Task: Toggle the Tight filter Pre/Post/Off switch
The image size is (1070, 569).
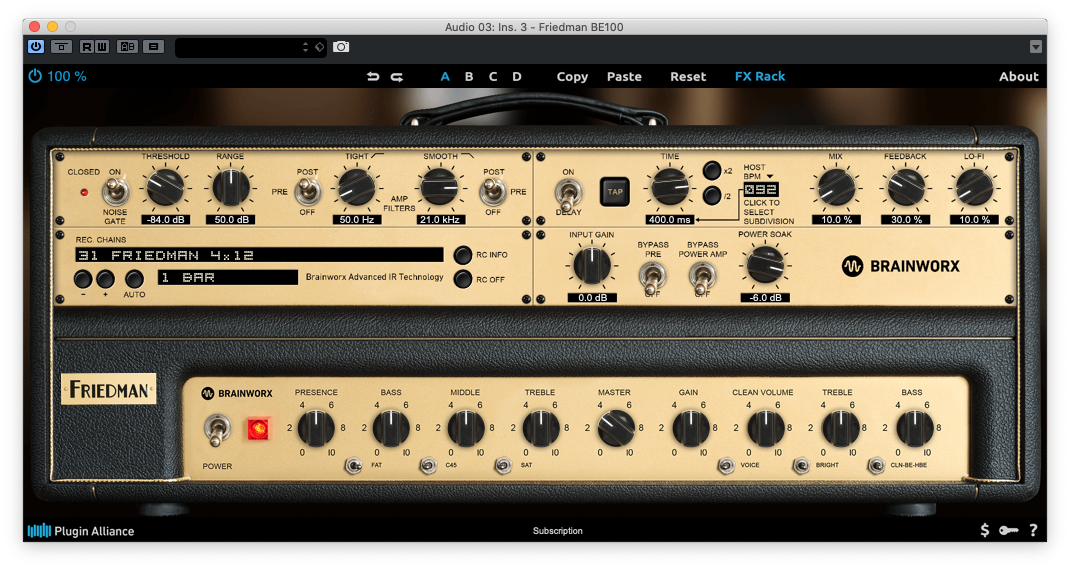Action: [308, 192]
